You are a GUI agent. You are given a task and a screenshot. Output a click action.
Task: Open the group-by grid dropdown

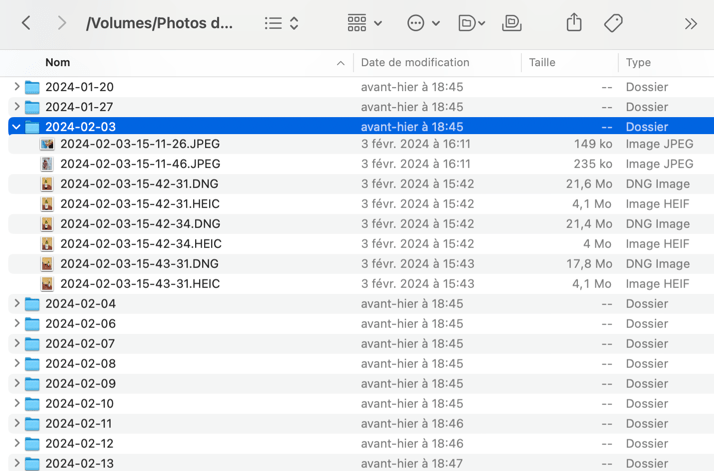[x=364, y=23]
